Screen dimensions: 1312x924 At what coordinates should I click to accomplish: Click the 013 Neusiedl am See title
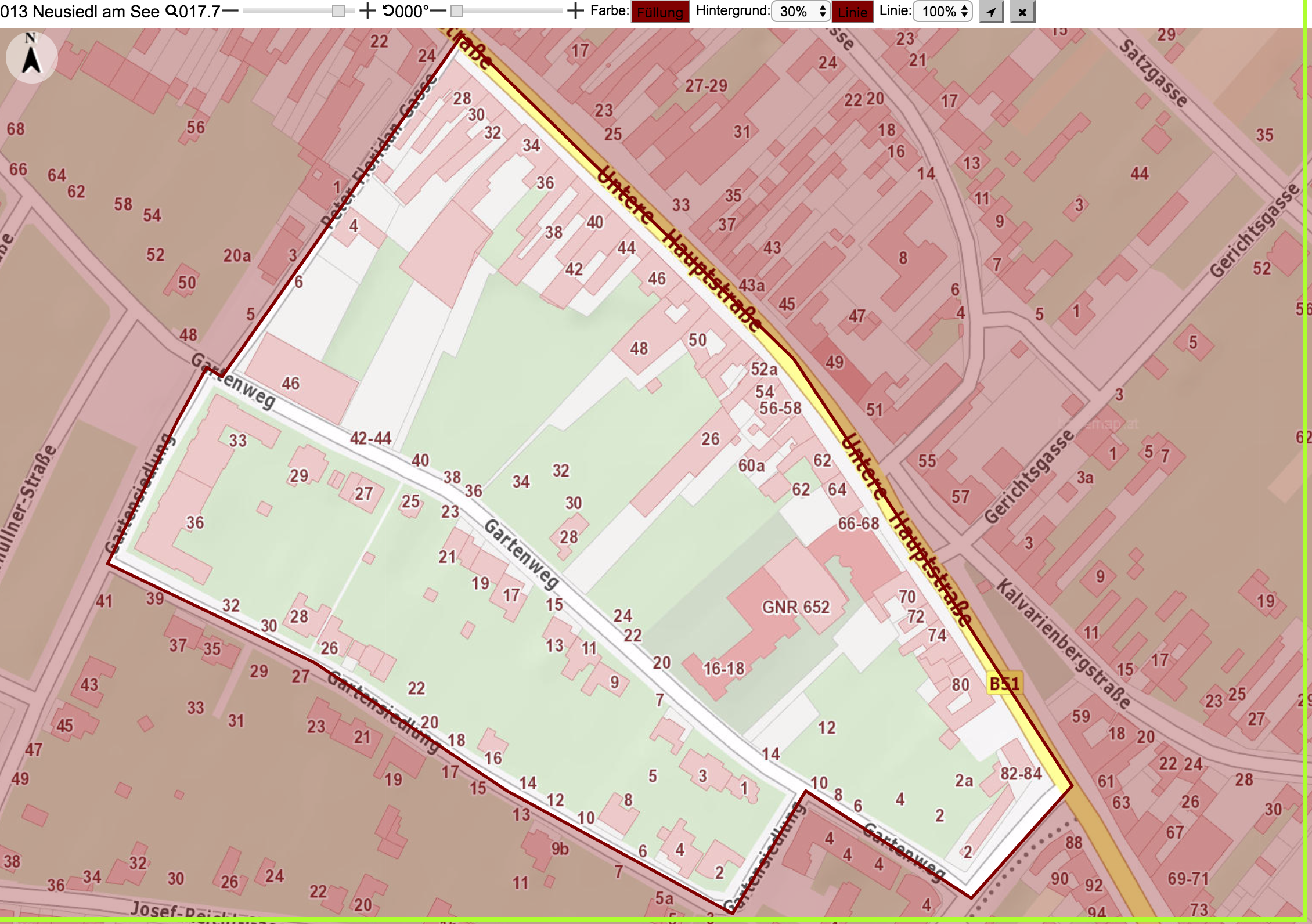[x=80, y=11]
